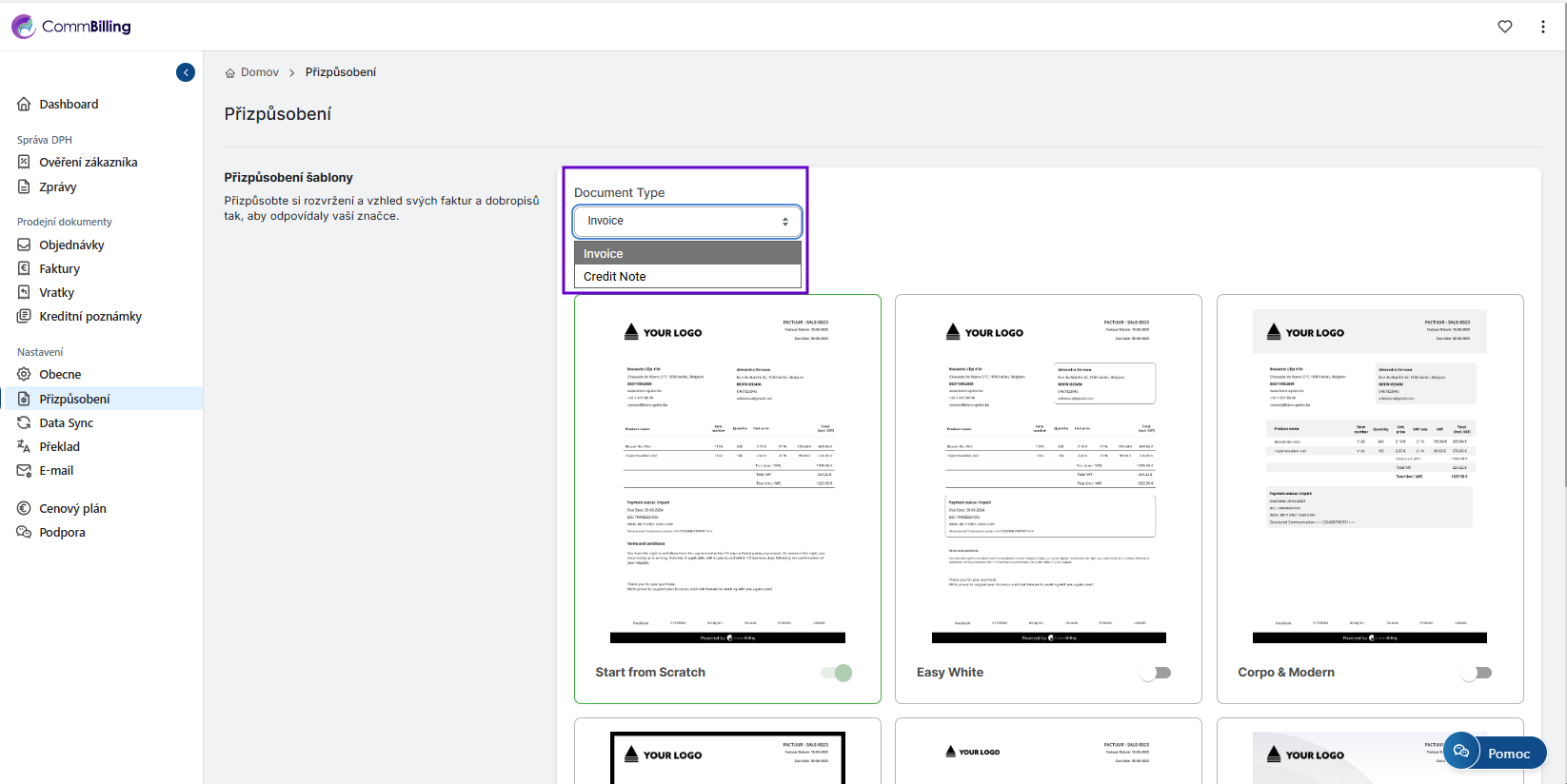Click the Cenový plán euro icon
The width and height of the screenshot is (1567, 784).
point(24,509)
